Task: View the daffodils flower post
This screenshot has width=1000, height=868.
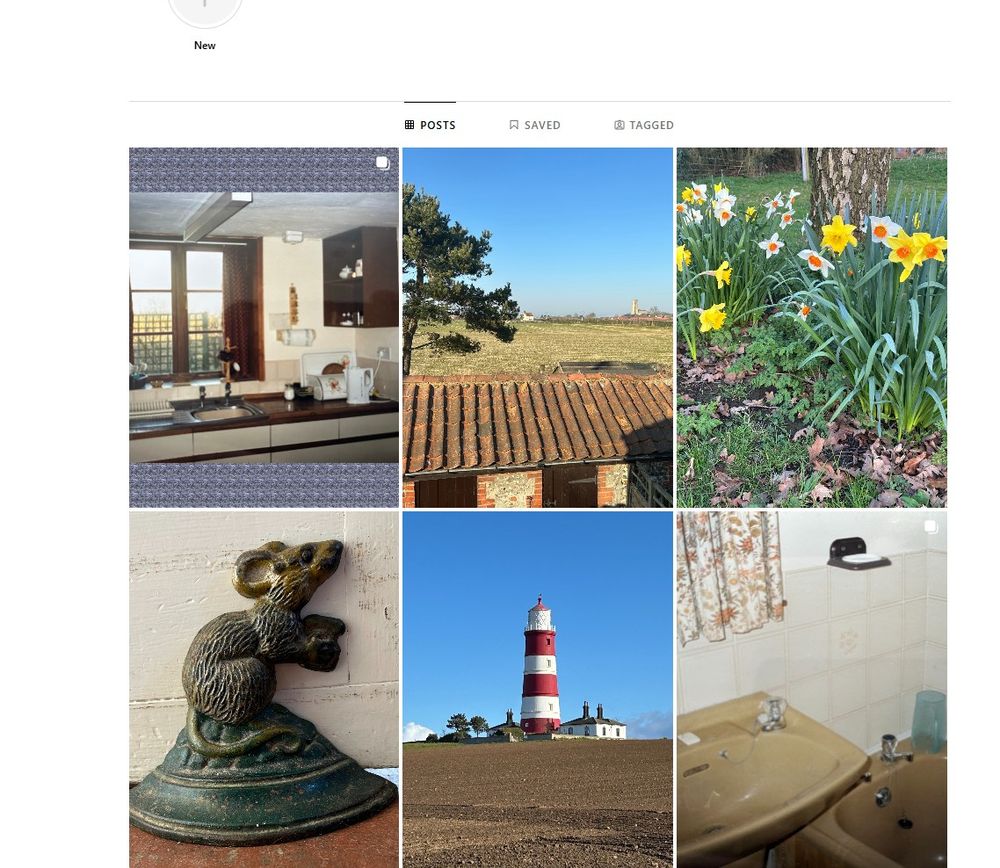Action: (812, 328)
